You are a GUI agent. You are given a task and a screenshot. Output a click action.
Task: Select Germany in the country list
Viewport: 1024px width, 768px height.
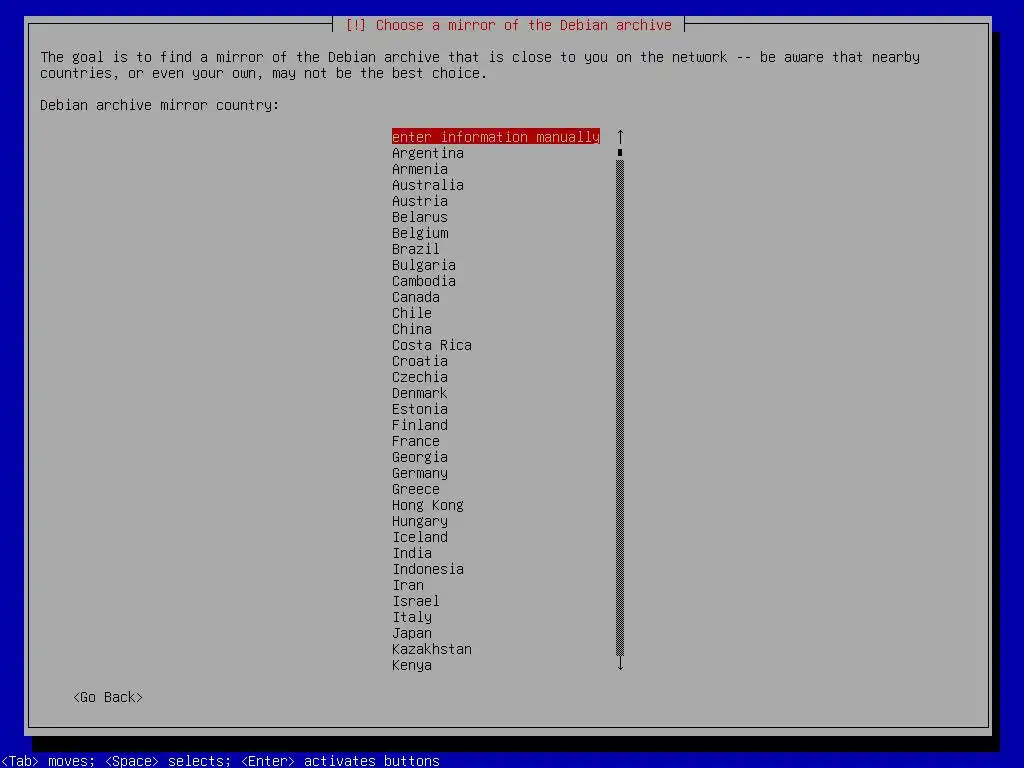click(420, 473)
